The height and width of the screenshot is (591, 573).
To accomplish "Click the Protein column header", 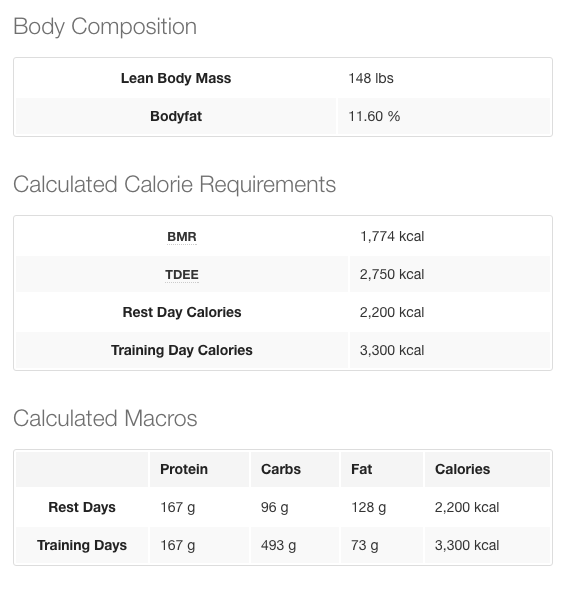I will 184,469.
